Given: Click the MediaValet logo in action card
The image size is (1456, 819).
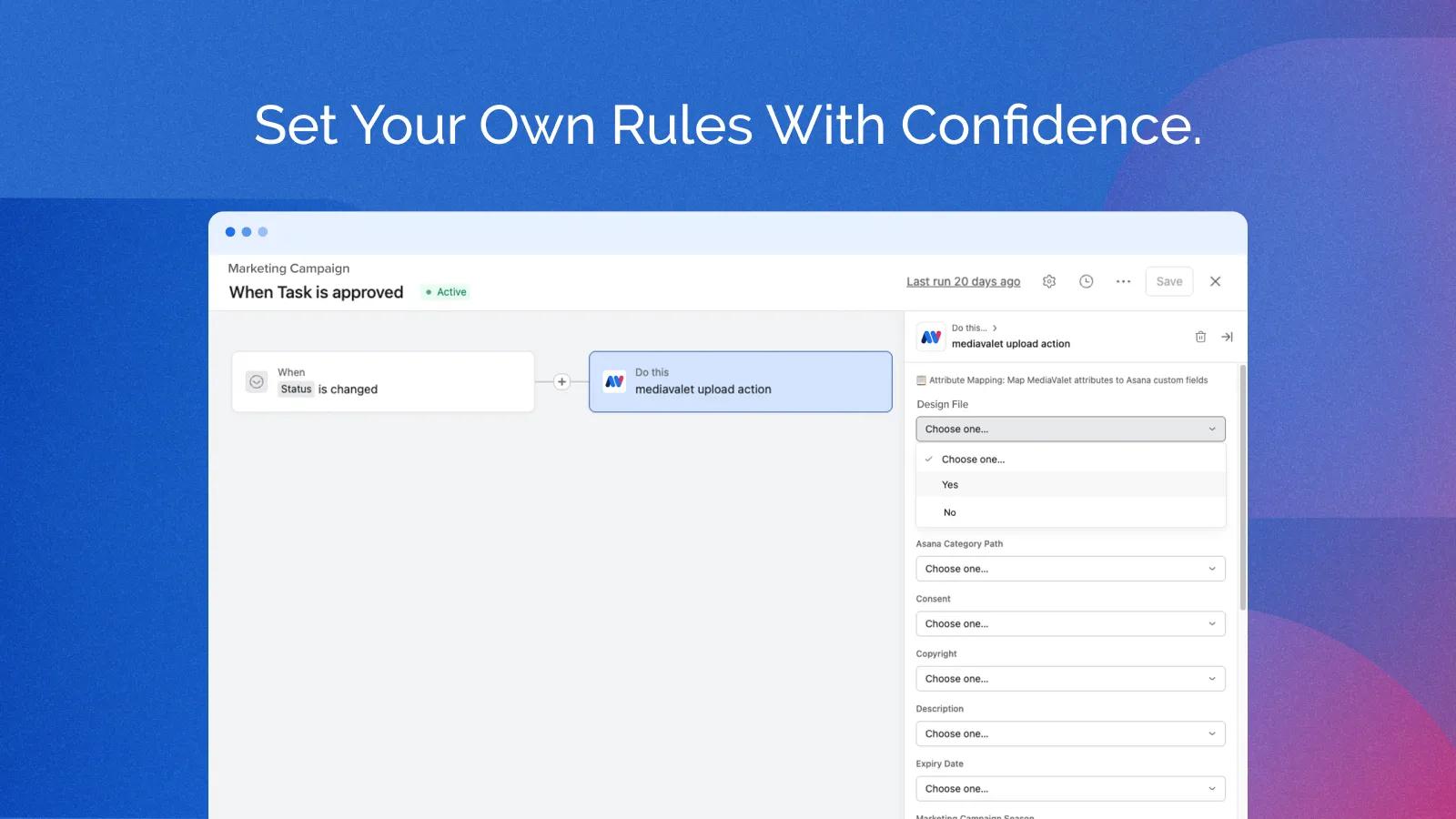Looking at the screenshot, I should tap(614, 382).
